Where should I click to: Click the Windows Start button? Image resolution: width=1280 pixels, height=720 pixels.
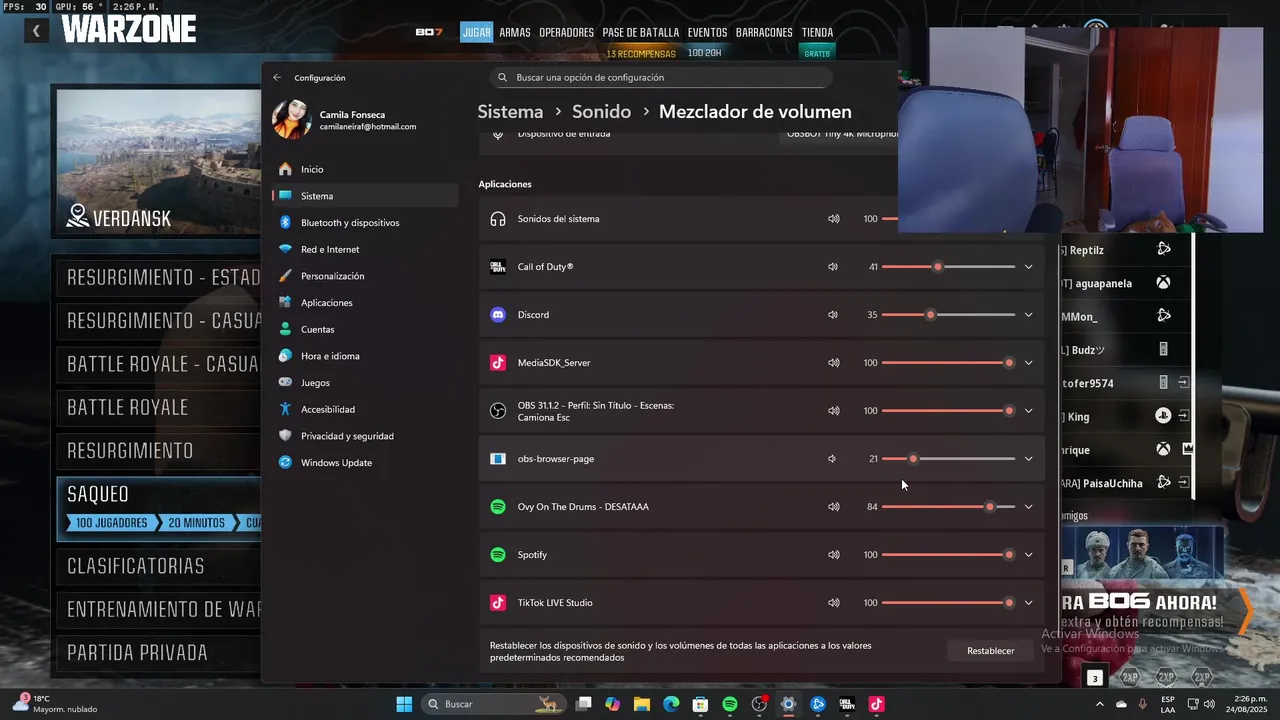point(404,704)
